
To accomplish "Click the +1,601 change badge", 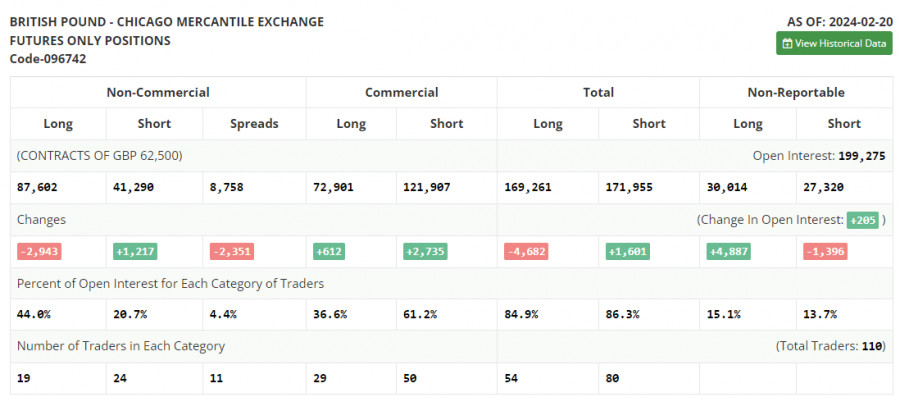I will pos(628,251).
